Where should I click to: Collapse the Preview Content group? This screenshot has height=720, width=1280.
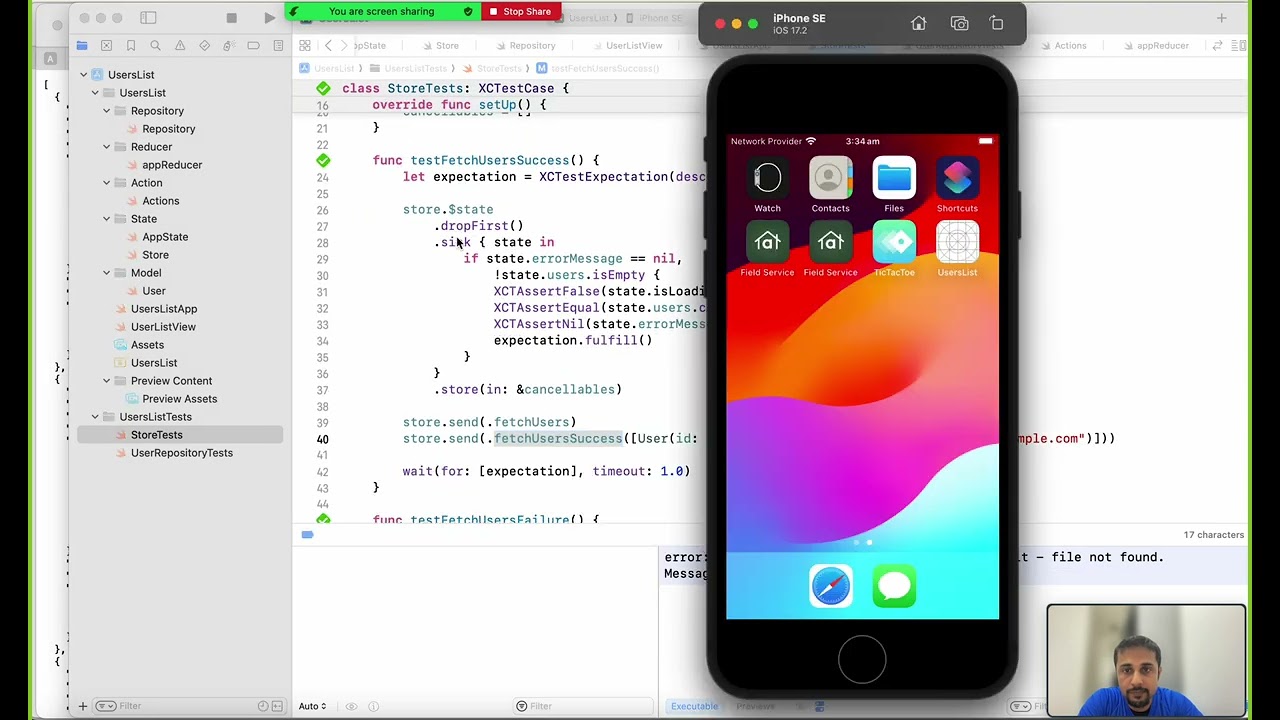[107, 381]
